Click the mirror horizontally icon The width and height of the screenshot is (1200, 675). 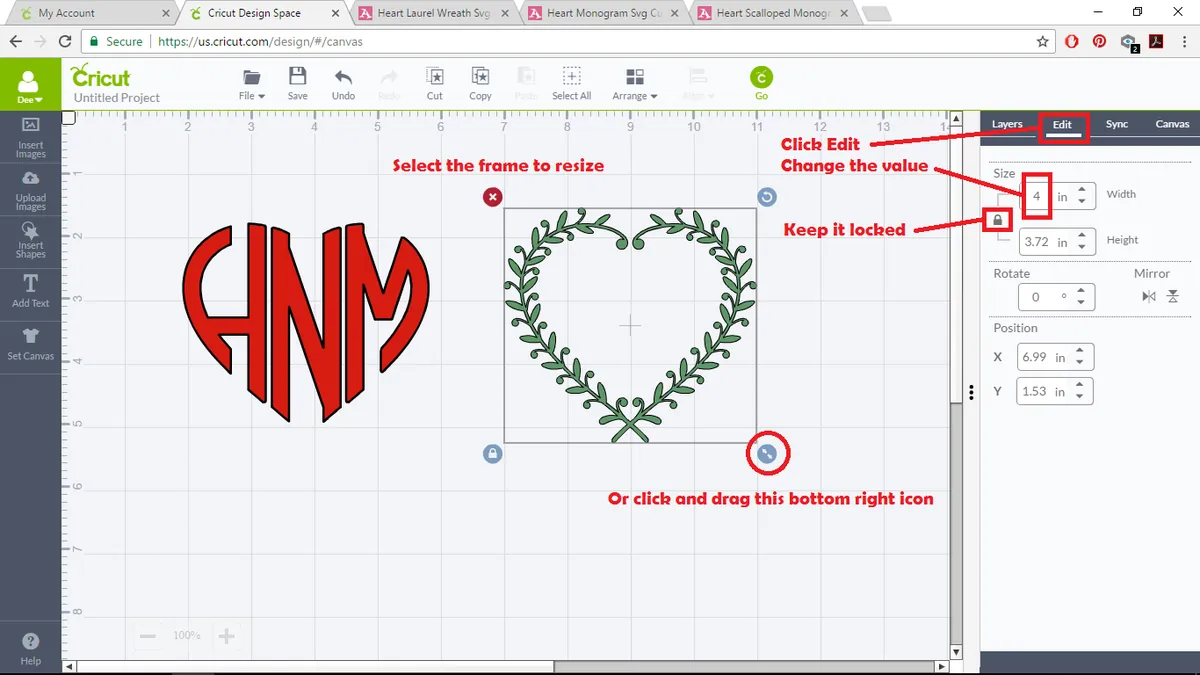click(1149, 297)
